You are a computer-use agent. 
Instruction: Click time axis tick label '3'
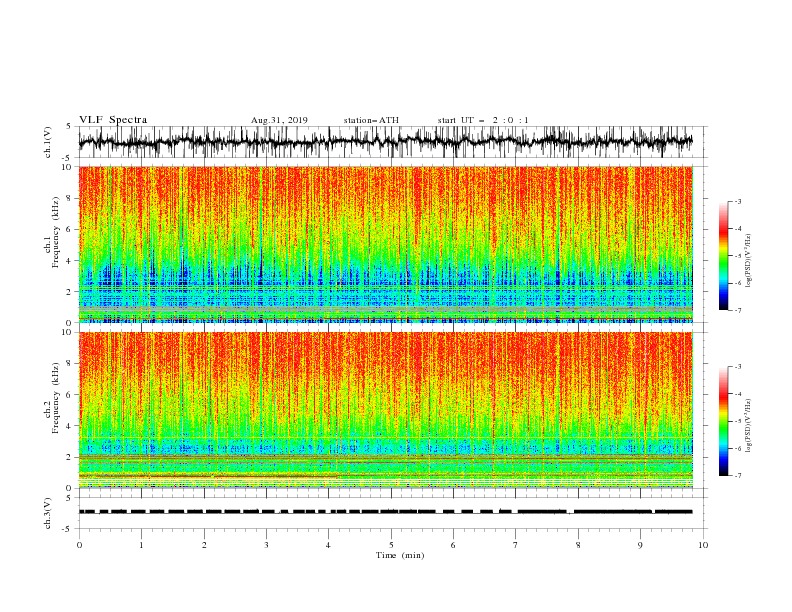(x=266, y=545)
